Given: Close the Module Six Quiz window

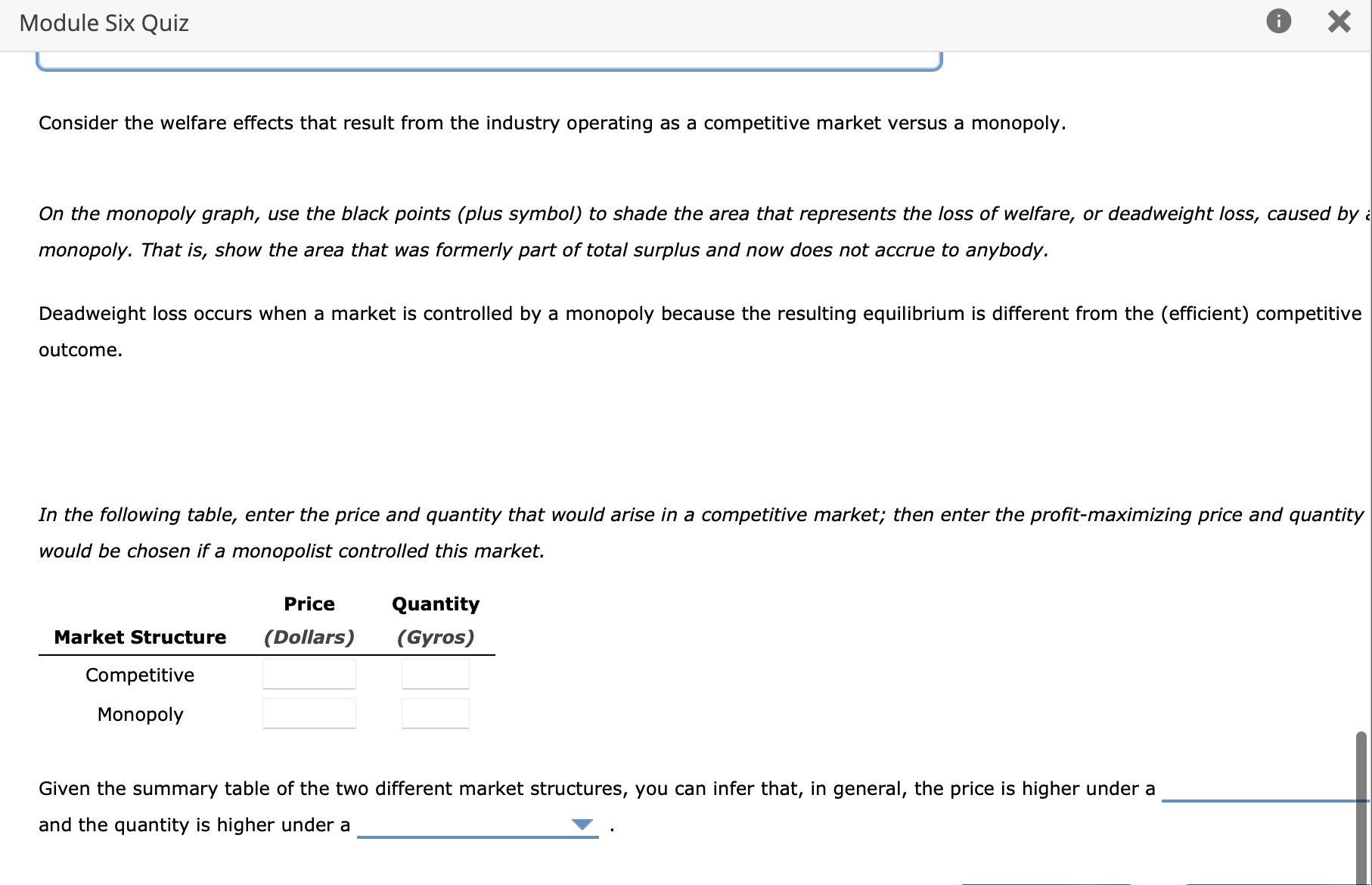Looking at the screenshot, I should [1339, 21].
